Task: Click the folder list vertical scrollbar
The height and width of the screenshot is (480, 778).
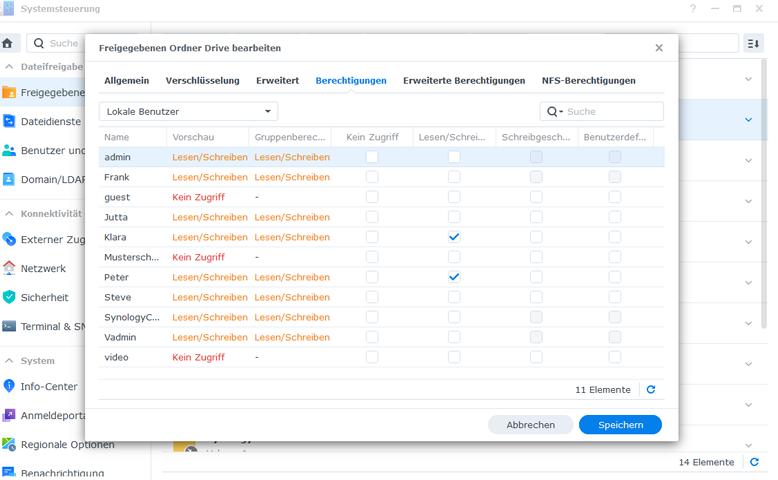Action: pyautogui.click(x=764, y=194)
